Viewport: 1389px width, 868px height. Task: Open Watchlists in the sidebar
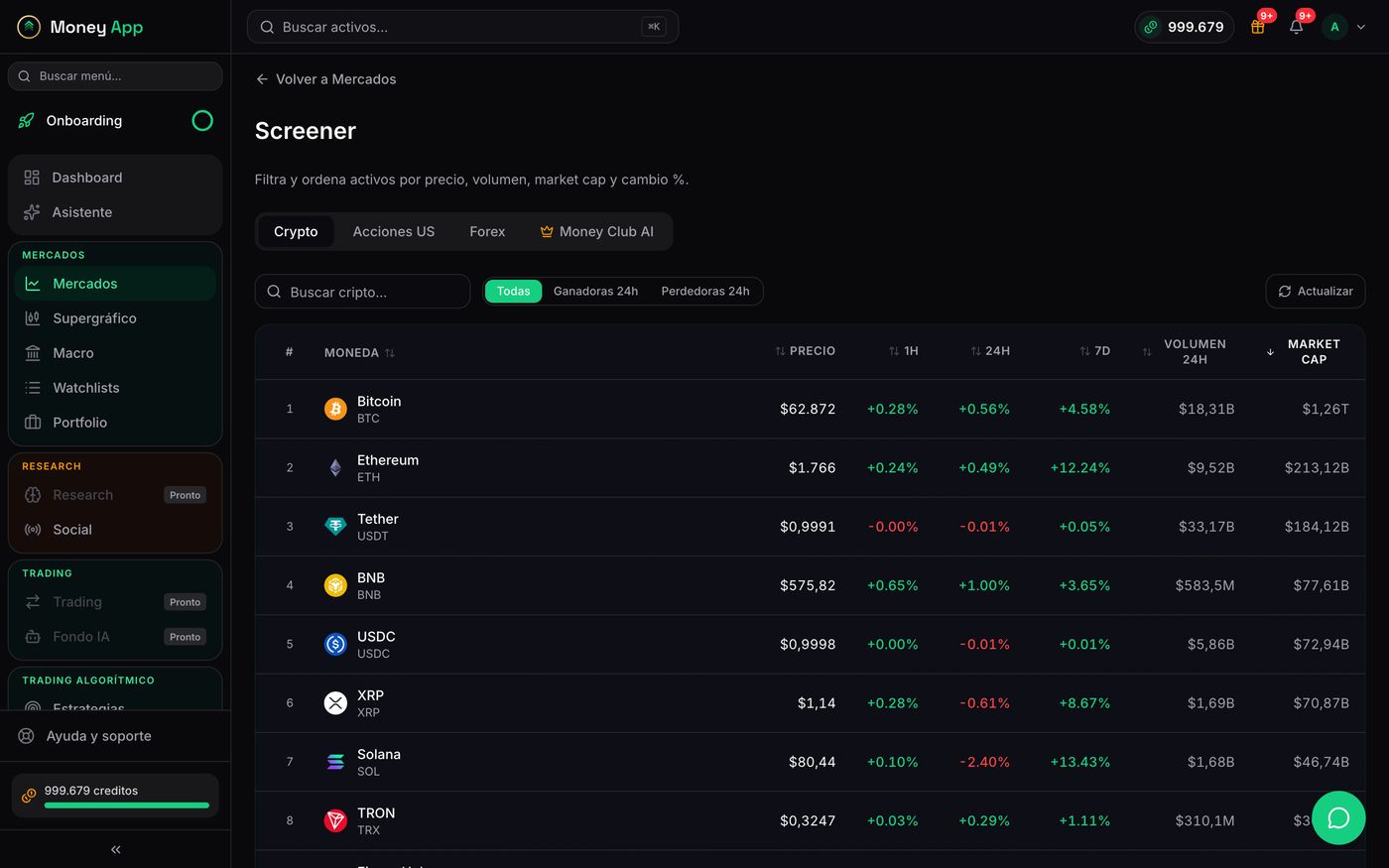115,388
